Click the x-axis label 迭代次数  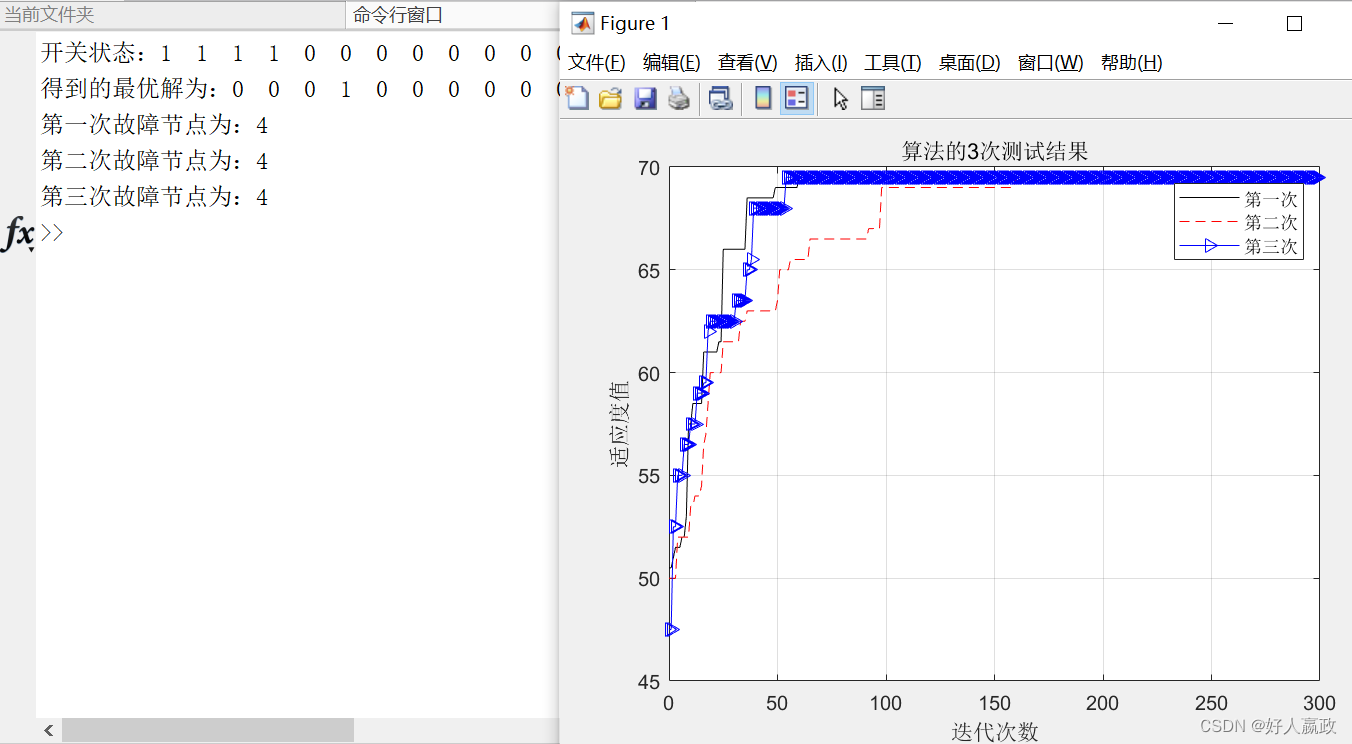click(x=994, y=732)
